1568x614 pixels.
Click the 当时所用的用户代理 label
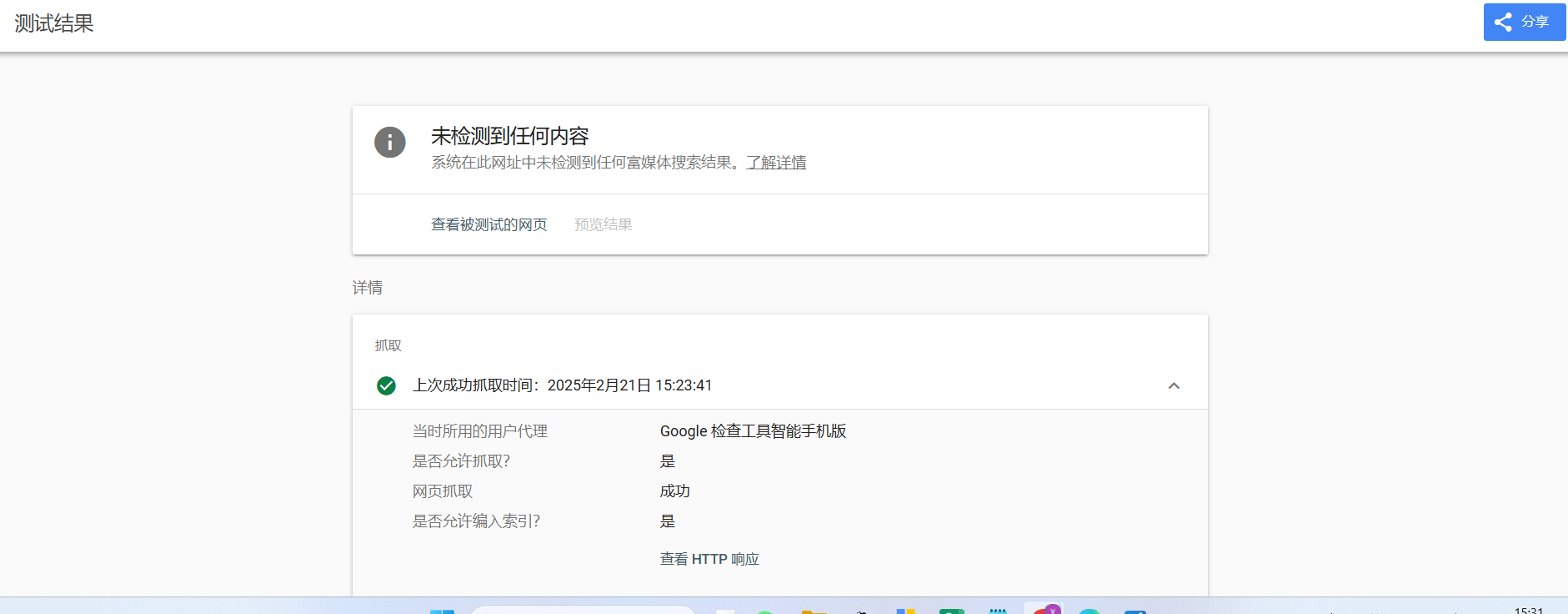(480, 431)
